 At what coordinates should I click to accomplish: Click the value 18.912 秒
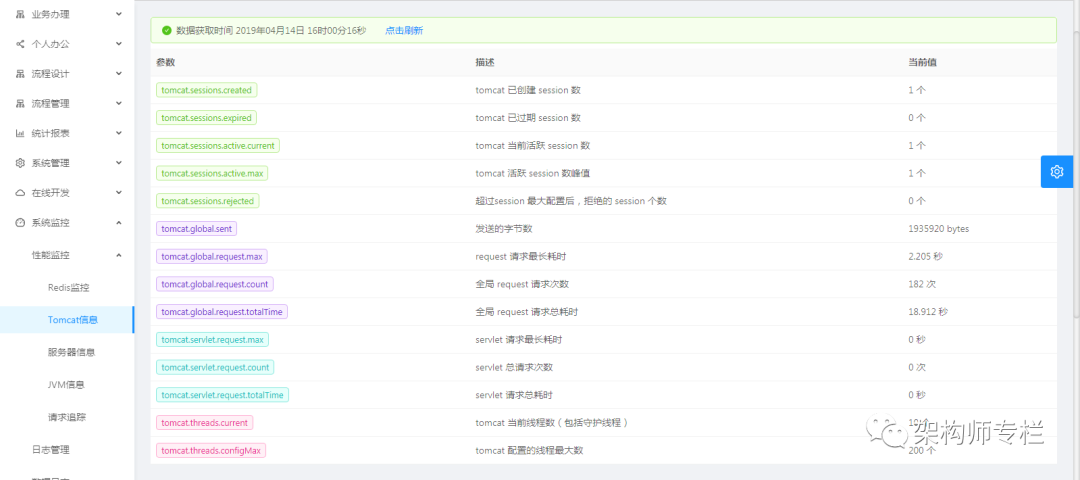tap(928, 312)
